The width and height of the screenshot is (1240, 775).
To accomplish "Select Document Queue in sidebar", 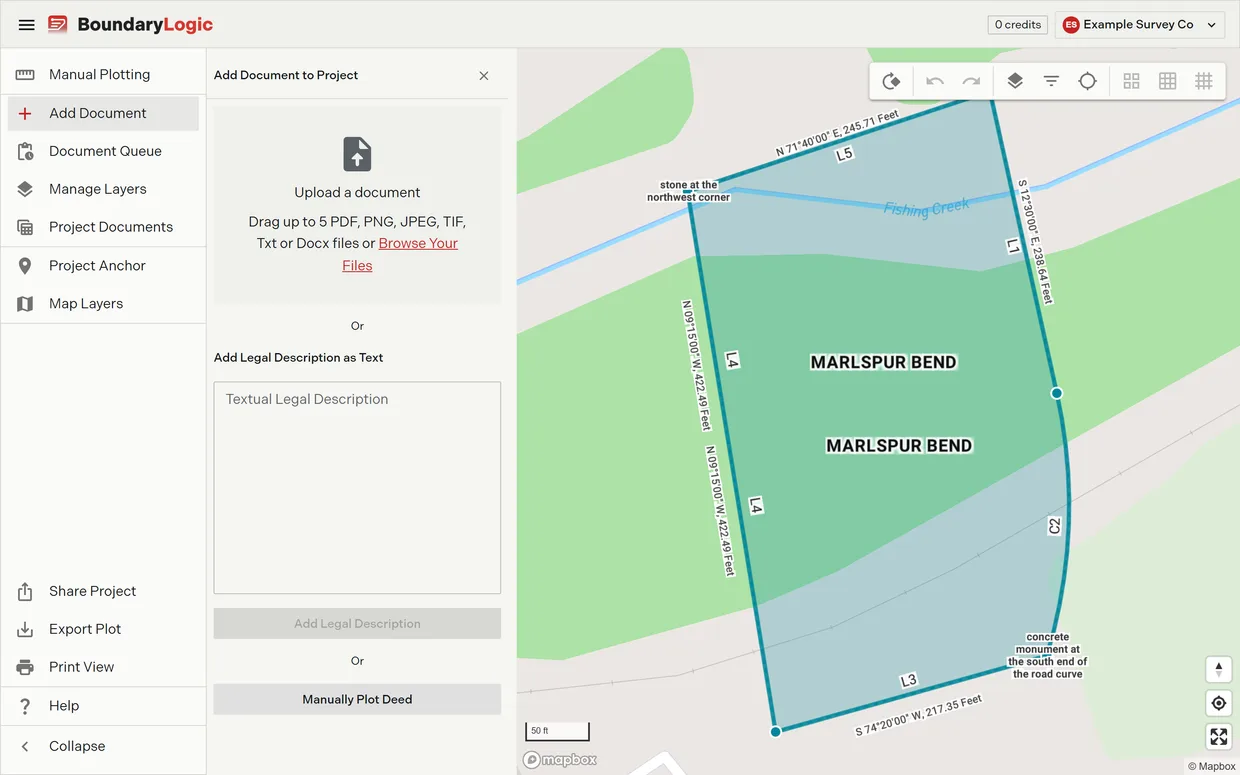I will tap(103, 151).
